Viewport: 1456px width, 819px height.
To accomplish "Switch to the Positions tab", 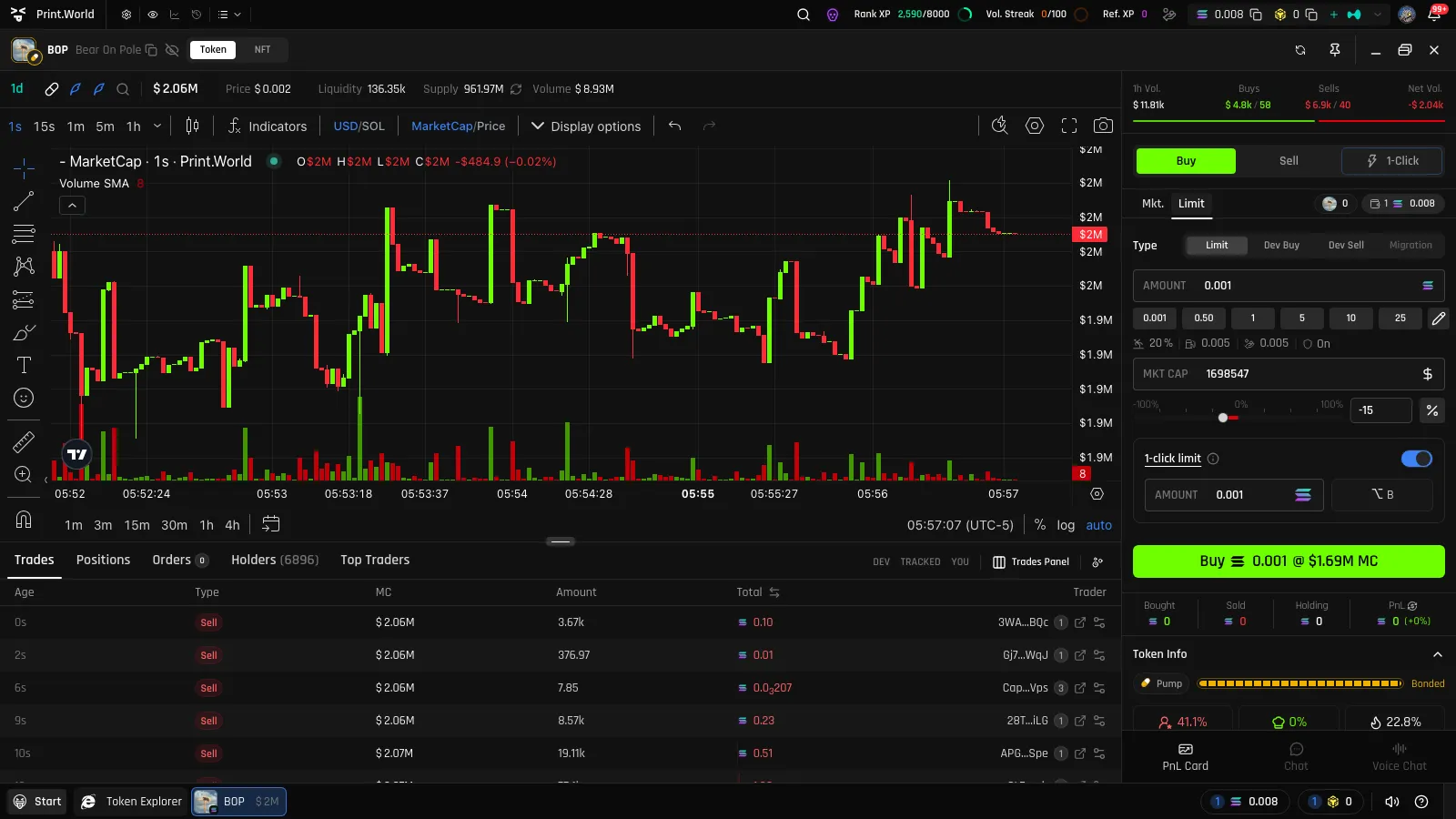I will click(103, 560).
